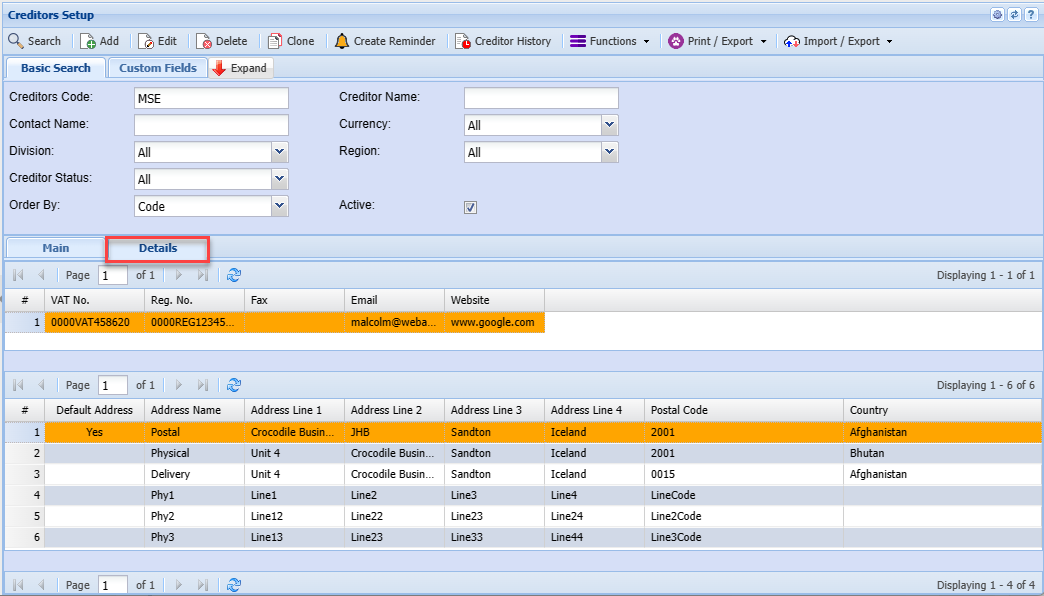
Task: Open the Currency dropdown
Action: (609, 125)
